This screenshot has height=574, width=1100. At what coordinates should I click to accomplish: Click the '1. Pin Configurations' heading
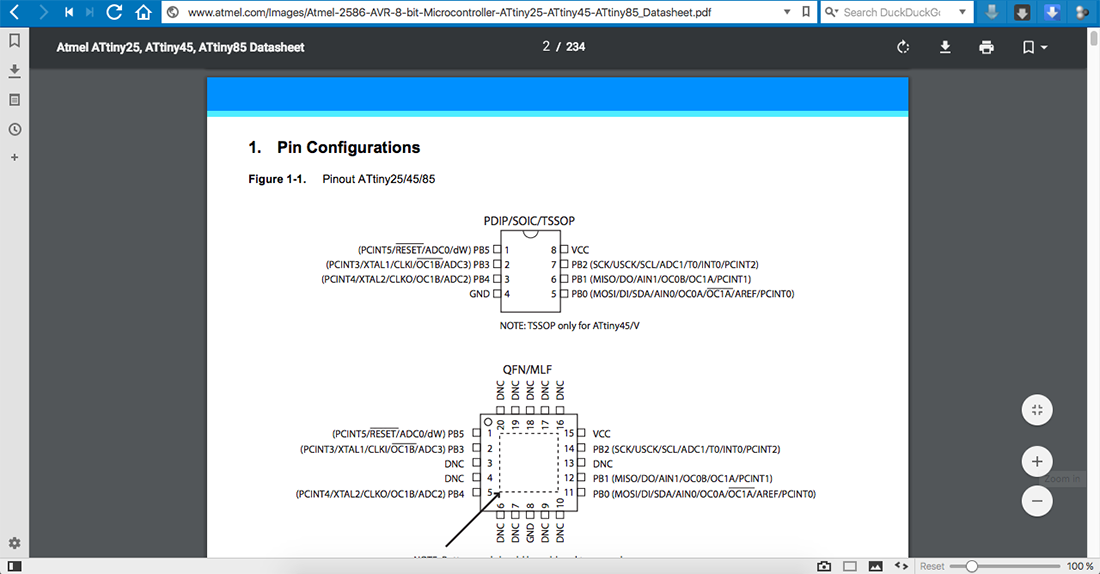334,147
